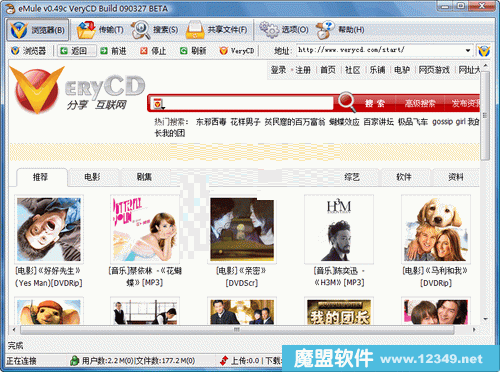
Task: Expand the address bar dropdown arrow
Action: tap(468, 51)
